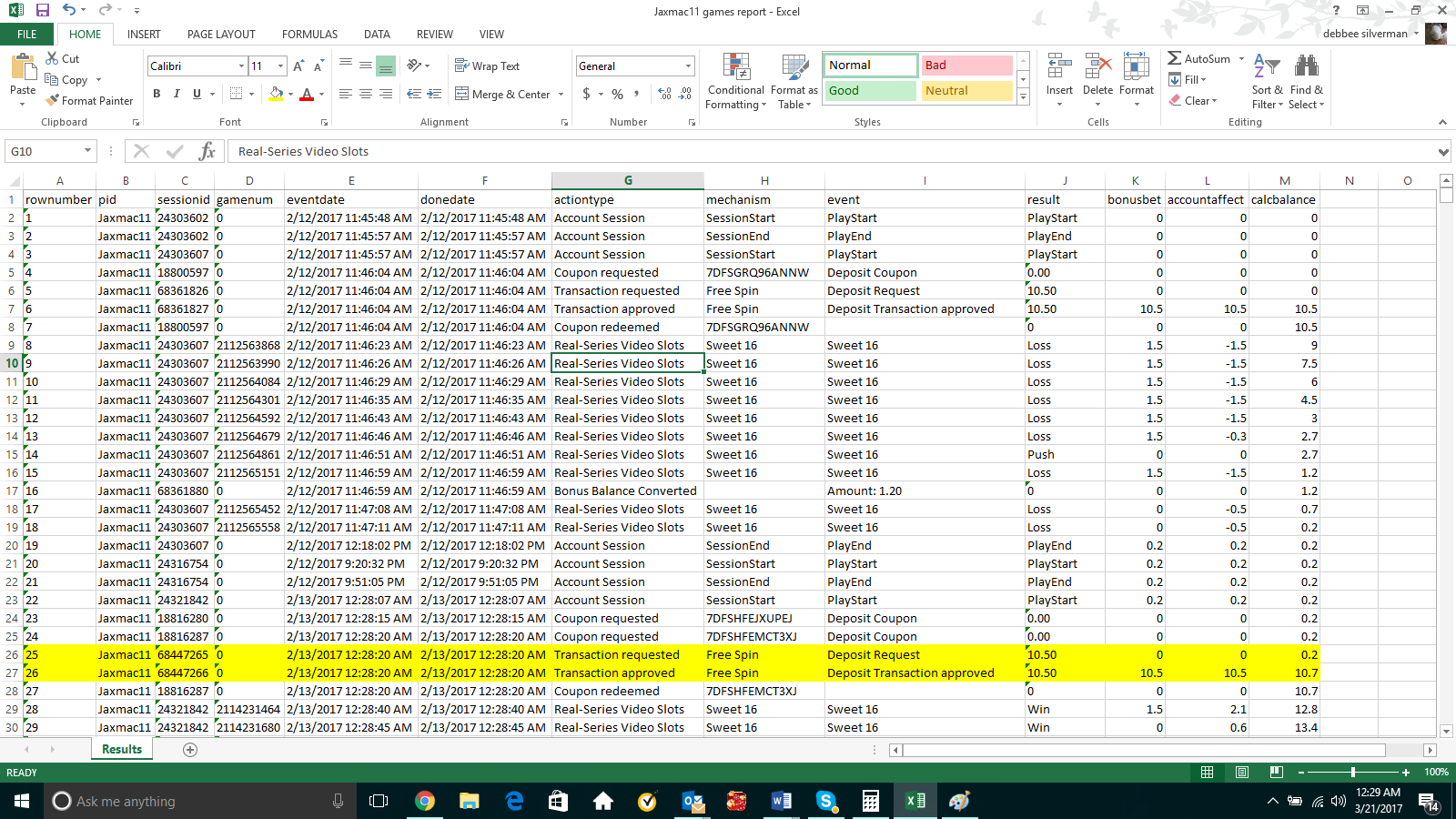Open the General number format dropdown
The image size is (1456, 819).
pyautogui.click(x=688, y=66)
